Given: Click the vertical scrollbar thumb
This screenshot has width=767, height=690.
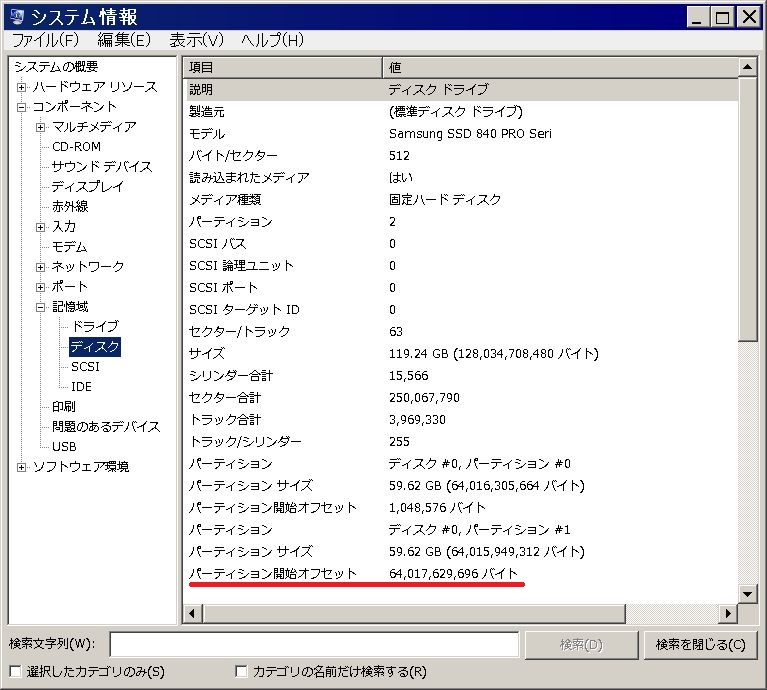Looking at the screenshot, I should (747, 209).
